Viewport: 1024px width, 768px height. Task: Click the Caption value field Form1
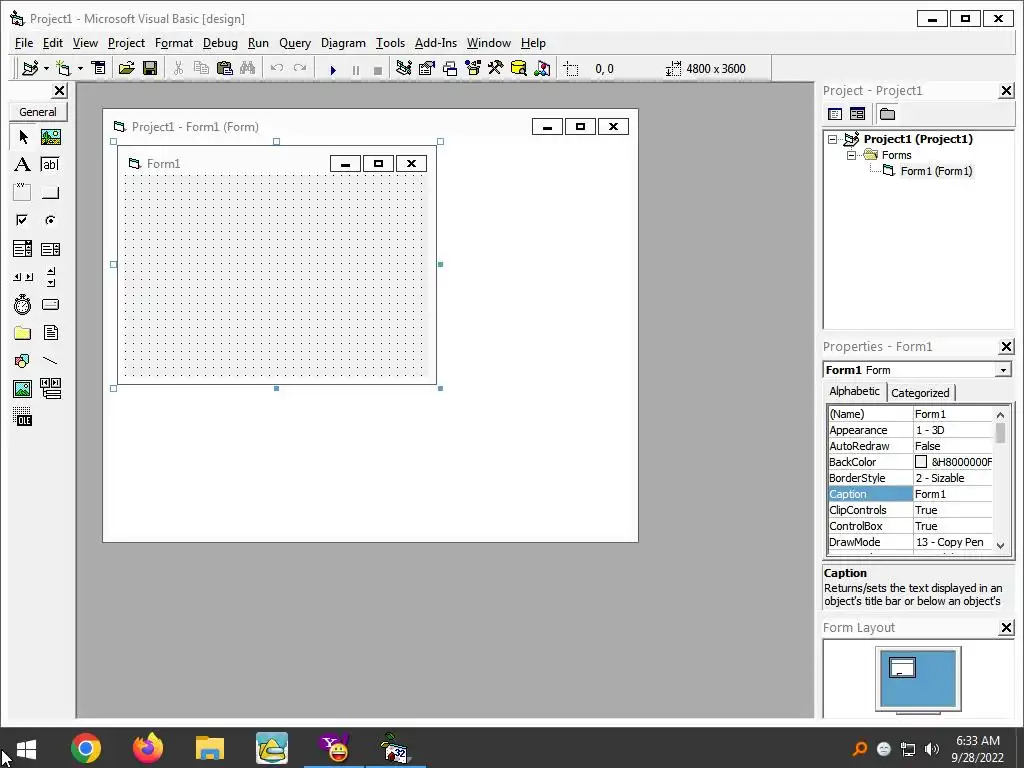pos(953,494)
